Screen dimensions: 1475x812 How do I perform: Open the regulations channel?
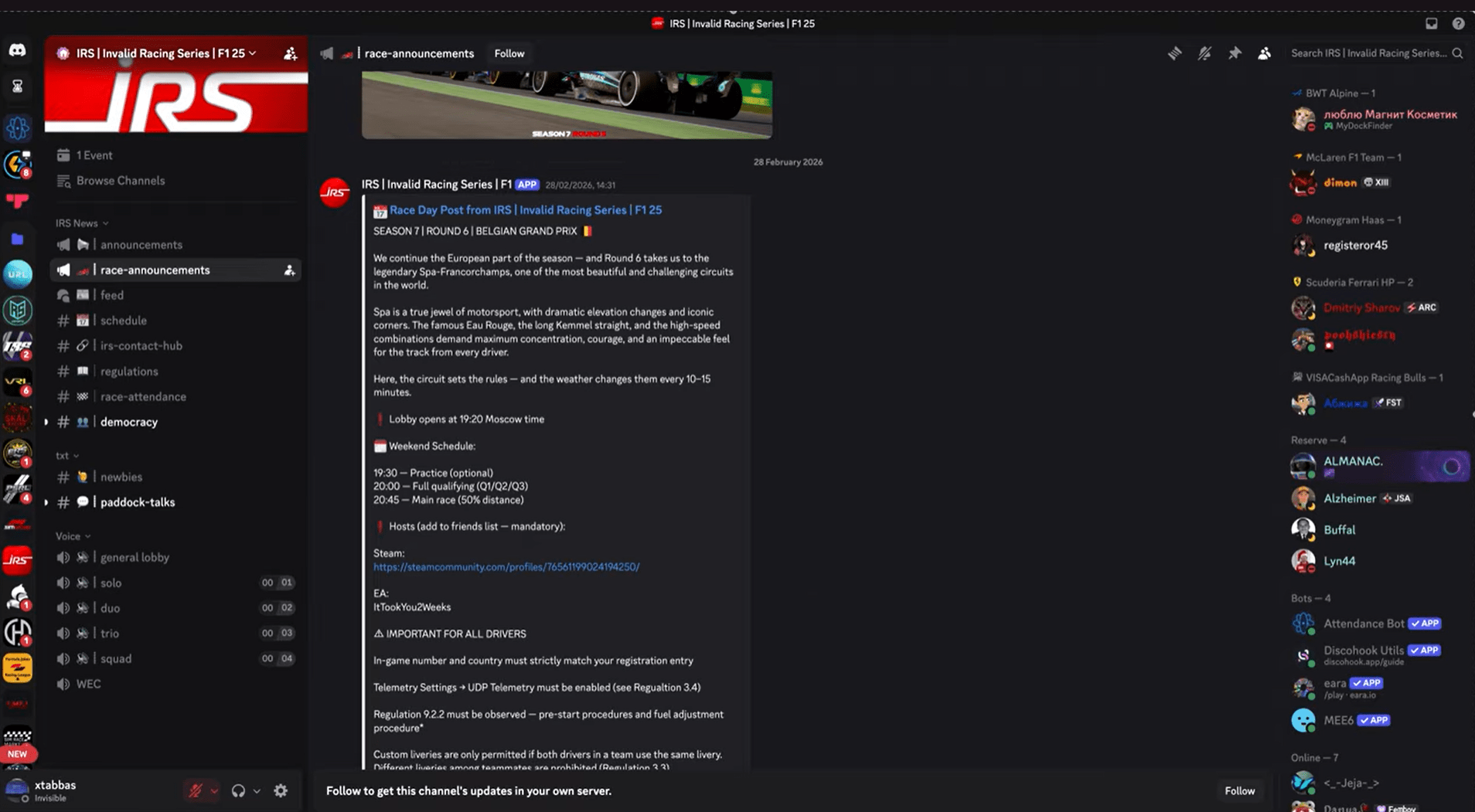coord(129,372)
